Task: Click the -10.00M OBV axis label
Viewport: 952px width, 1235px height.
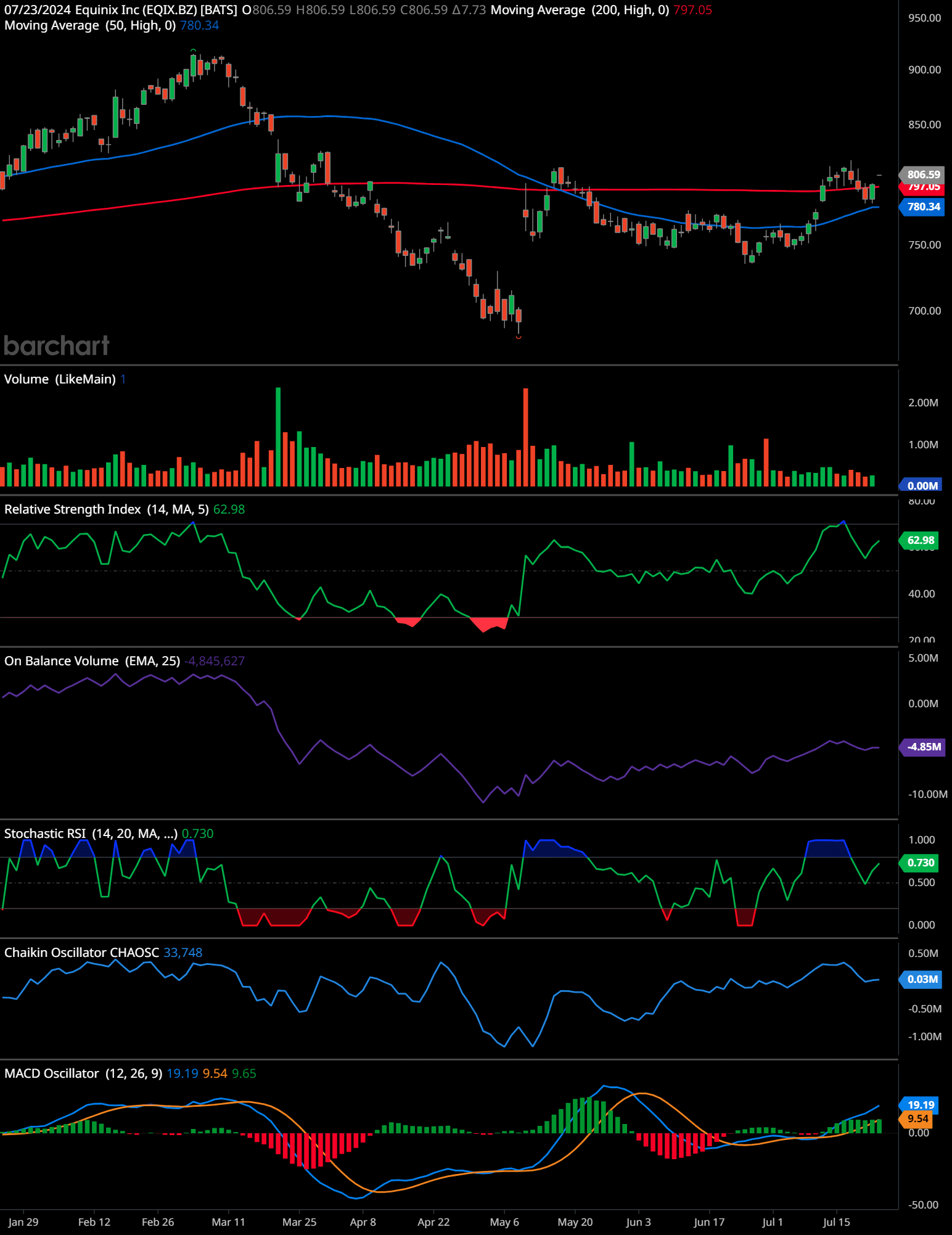Action: tap(927, 794)
